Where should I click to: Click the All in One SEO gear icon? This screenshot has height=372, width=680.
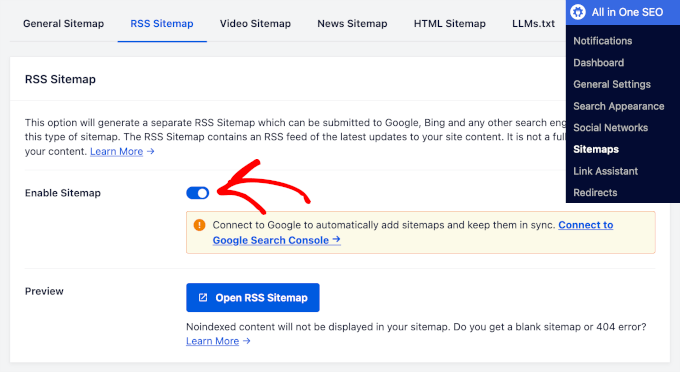pyautogui.click(x=578, y=12)
